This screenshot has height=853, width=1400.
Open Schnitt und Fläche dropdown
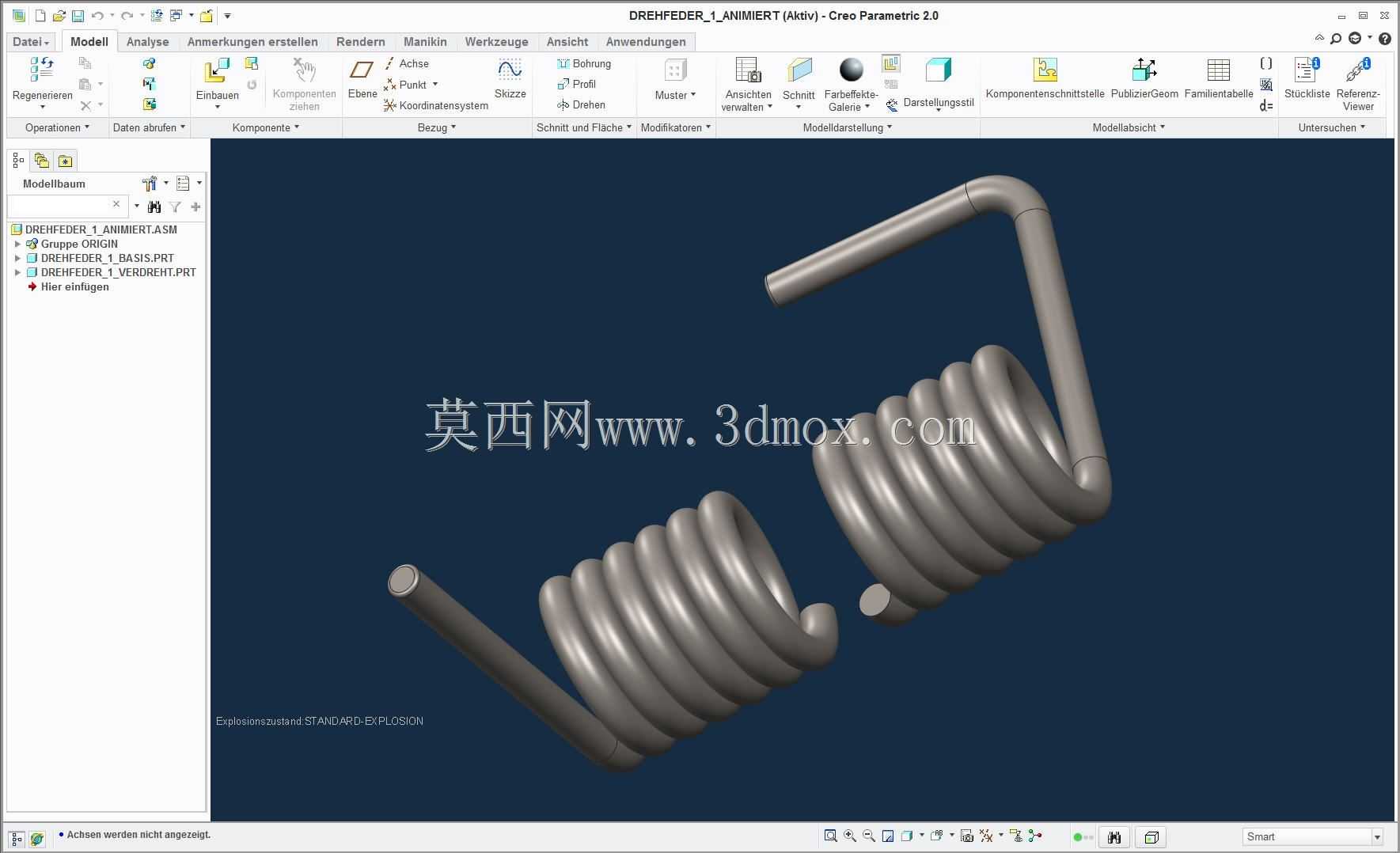coord(584,127)
